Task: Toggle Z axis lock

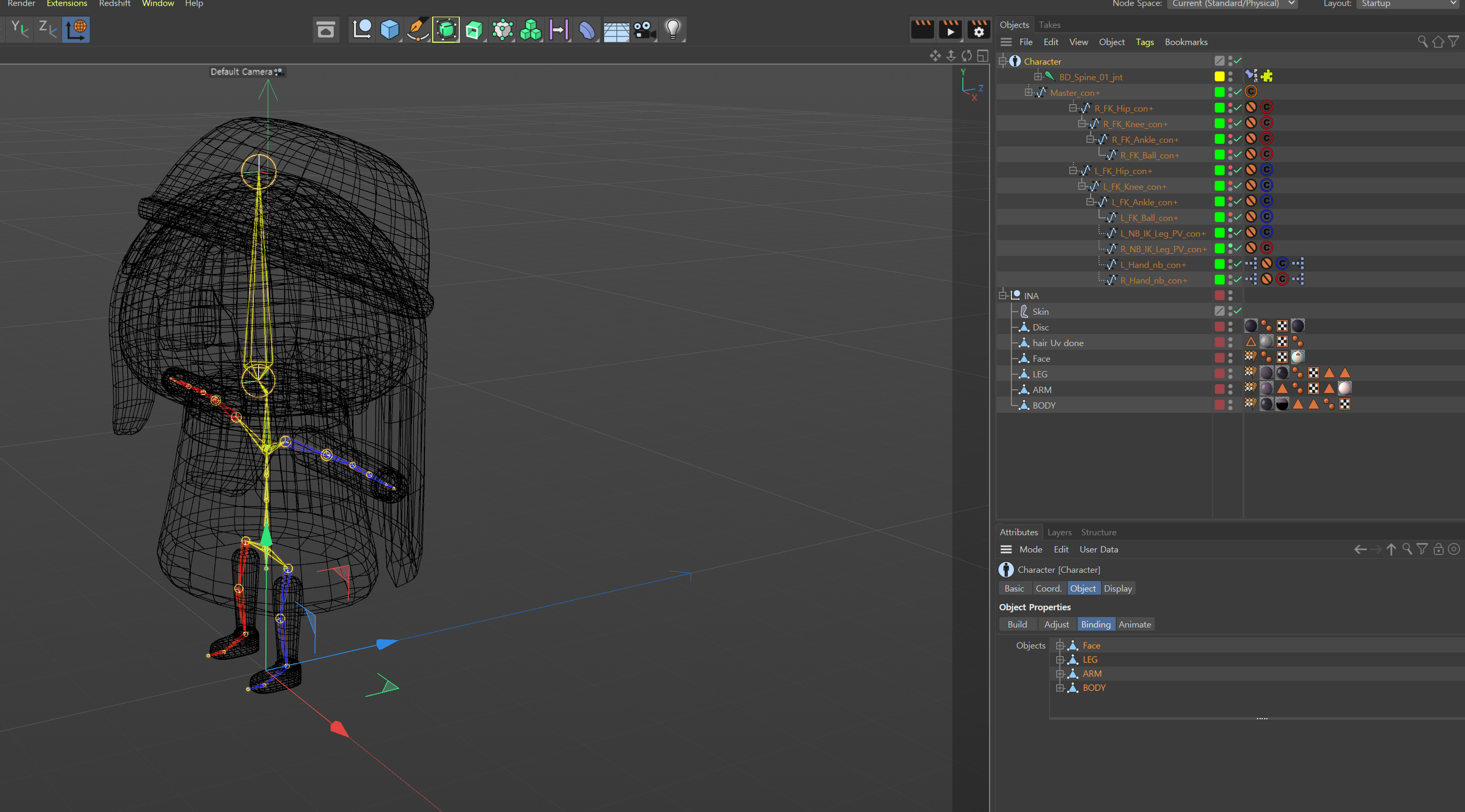Action: (x=48, y=30)
